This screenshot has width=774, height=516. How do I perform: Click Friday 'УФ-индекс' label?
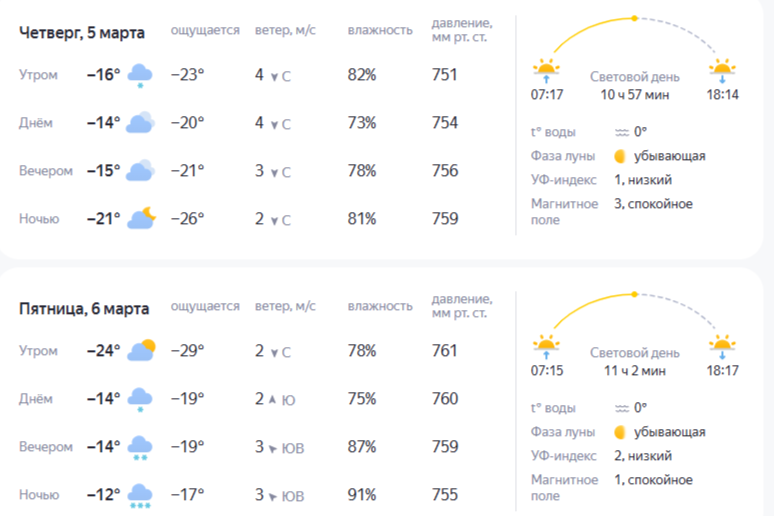pyautogui.click(x=564, y=456)
